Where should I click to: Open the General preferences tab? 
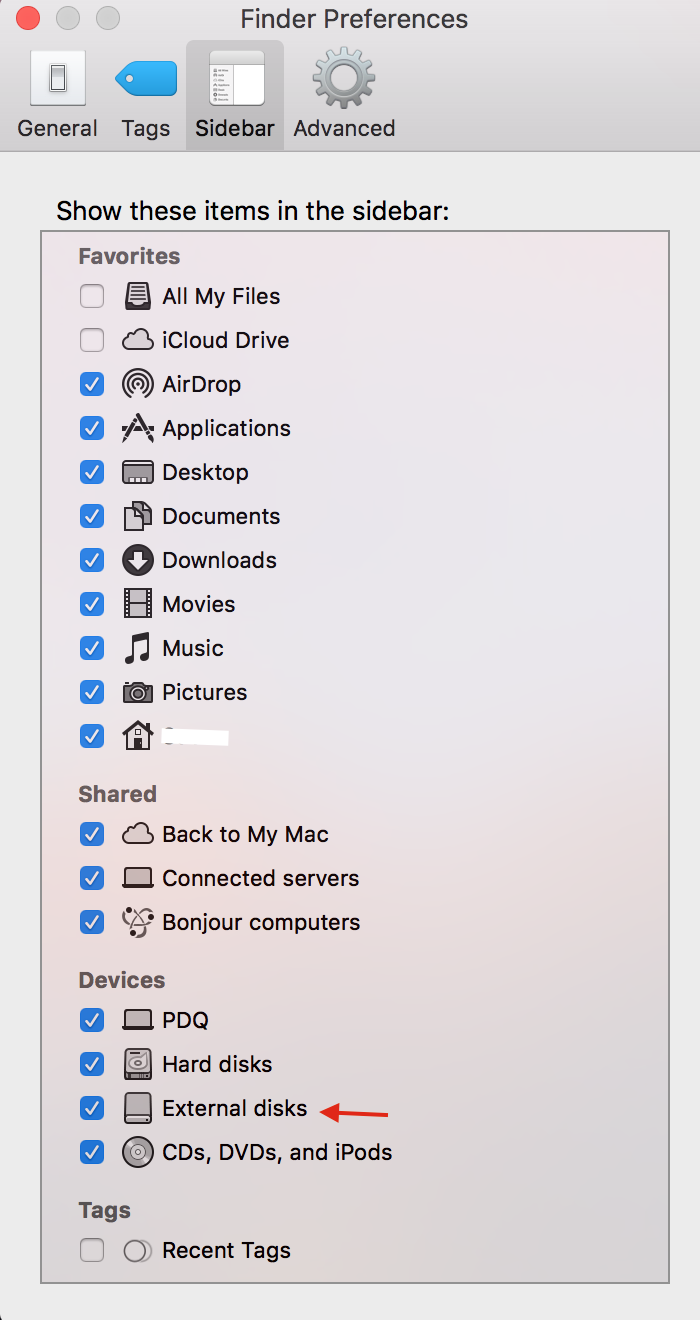[57, 95]
